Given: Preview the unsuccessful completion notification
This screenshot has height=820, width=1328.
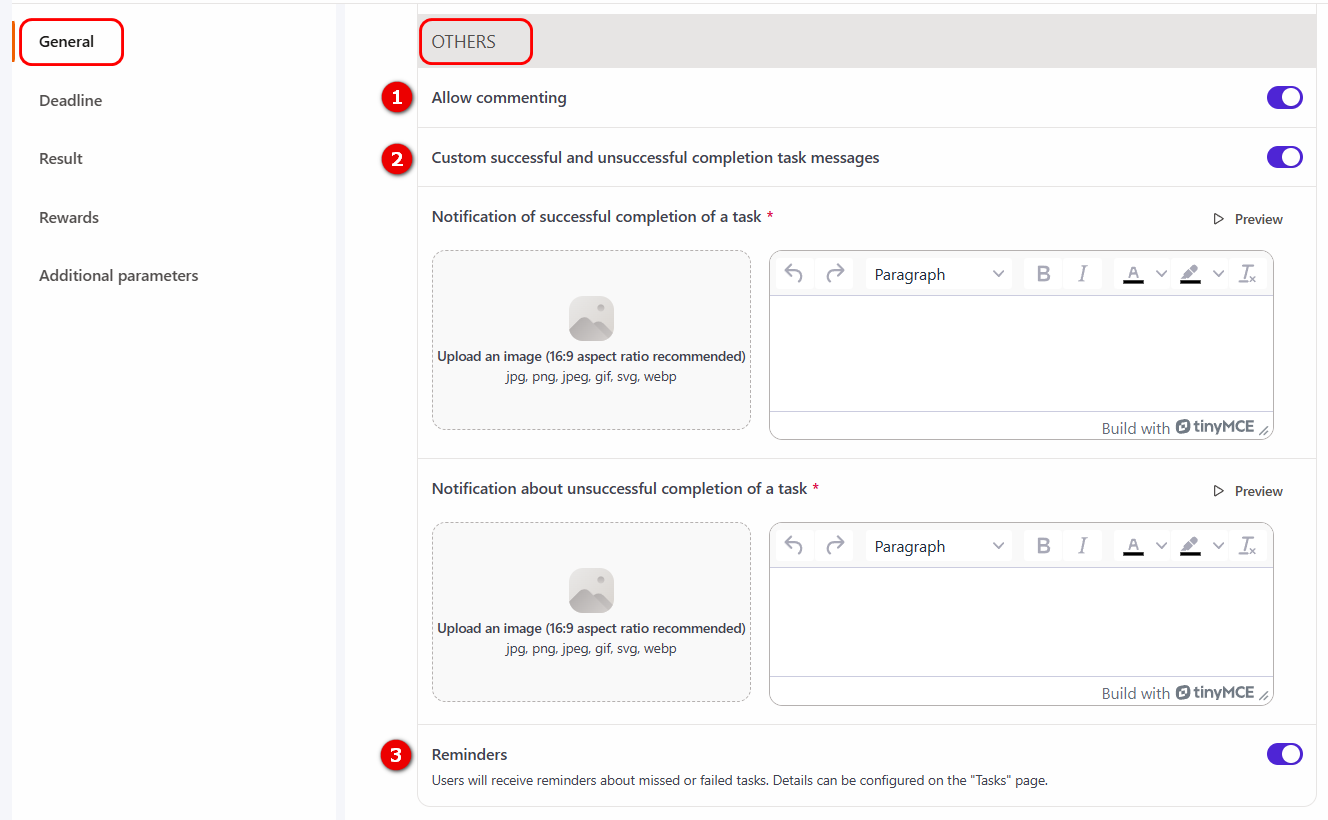Looking at the screenshot, I should click(1248, 491).
